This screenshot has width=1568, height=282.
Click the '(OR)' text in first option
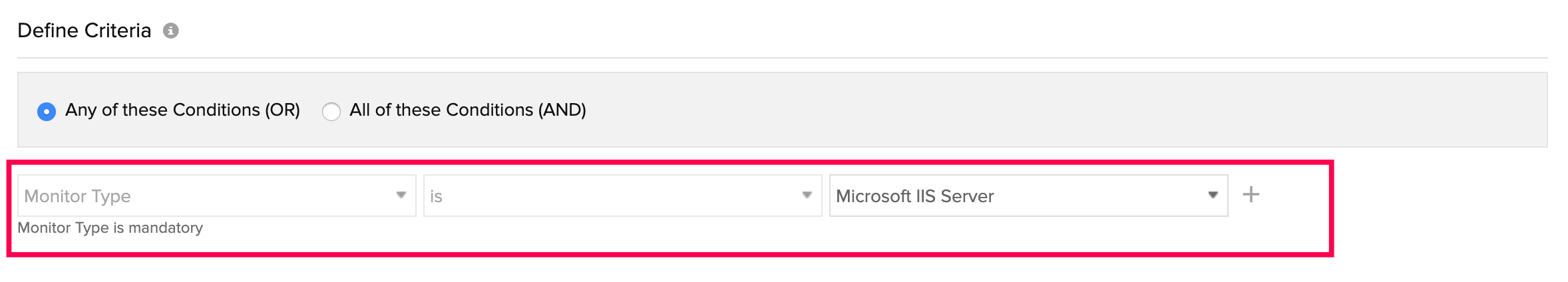(x=282, y=110)
